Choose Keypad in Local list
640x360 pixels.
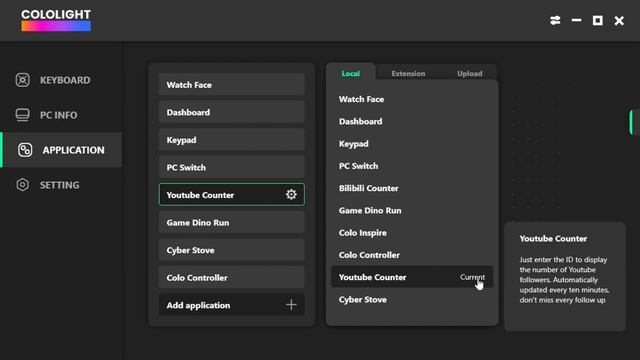412,144
